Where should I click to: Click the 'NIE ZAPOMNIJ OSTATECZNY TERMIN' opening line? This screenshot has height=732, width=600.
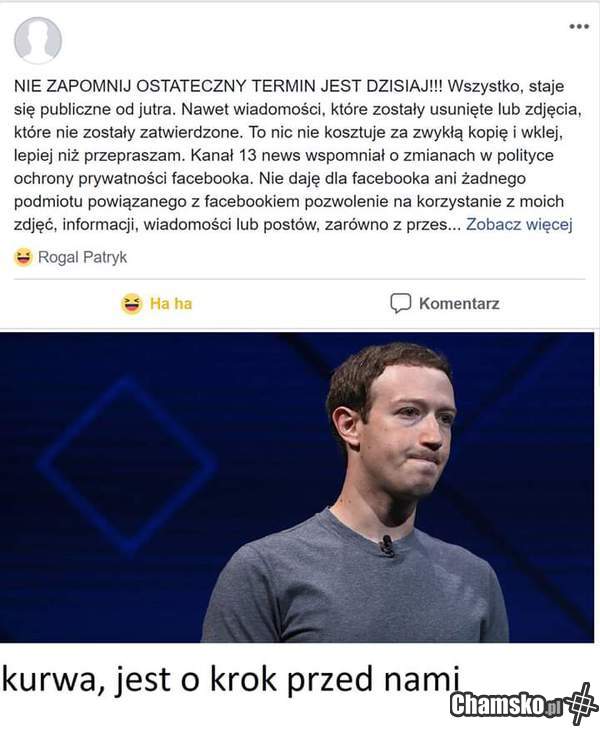coord(165,86)
